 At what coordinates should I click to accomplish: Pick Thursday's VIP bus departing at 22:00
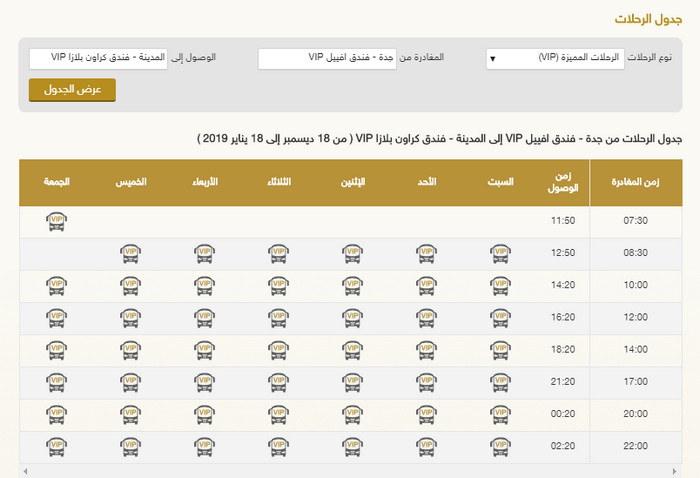coord(130,446)
